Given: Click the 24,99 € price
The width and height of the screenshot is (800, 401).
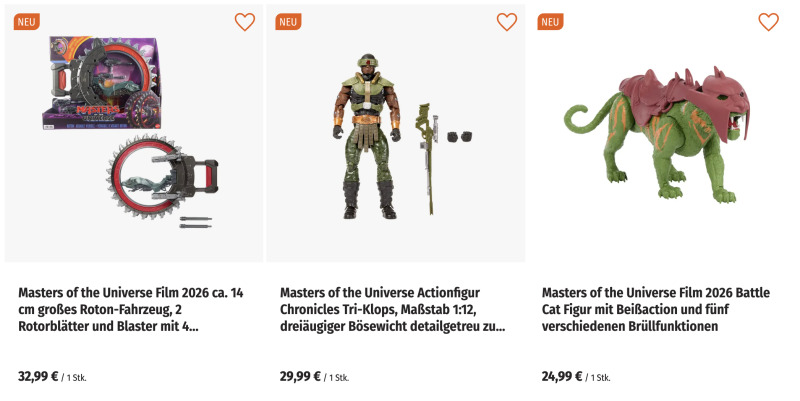Looking at the screenshot, I should [562, 377].
